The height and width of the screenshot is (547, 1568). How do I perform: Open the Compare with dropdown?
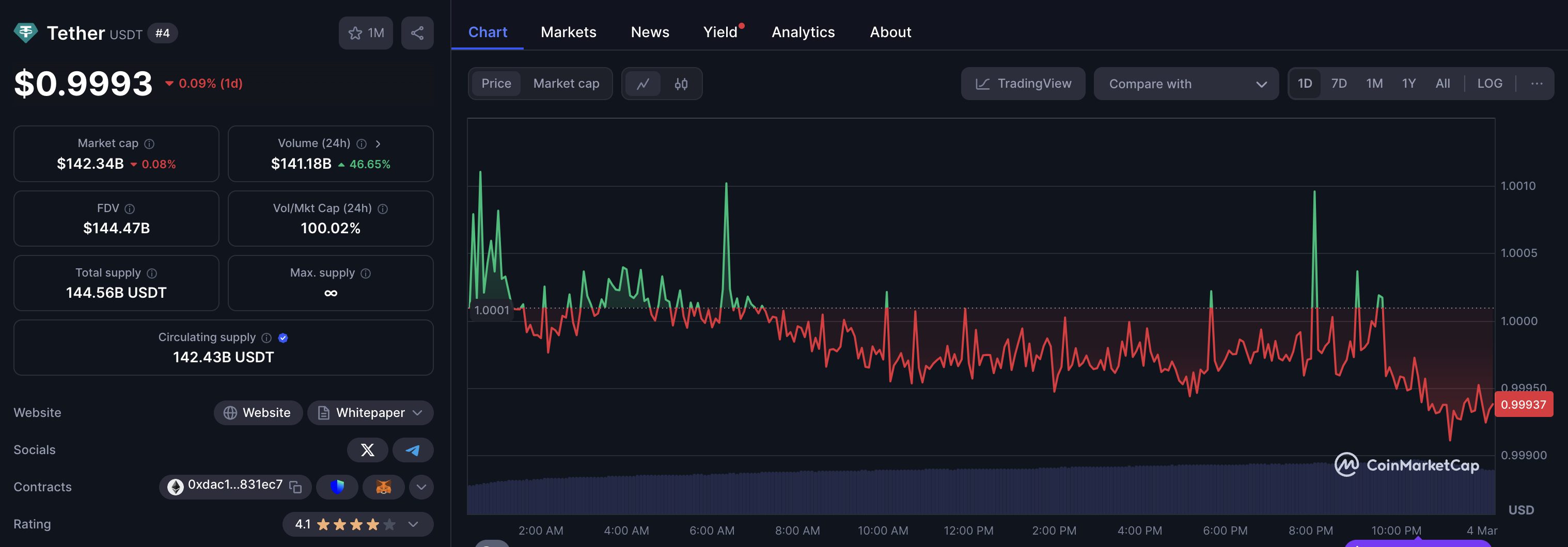pyautogui.click(x=1186, y=84)
